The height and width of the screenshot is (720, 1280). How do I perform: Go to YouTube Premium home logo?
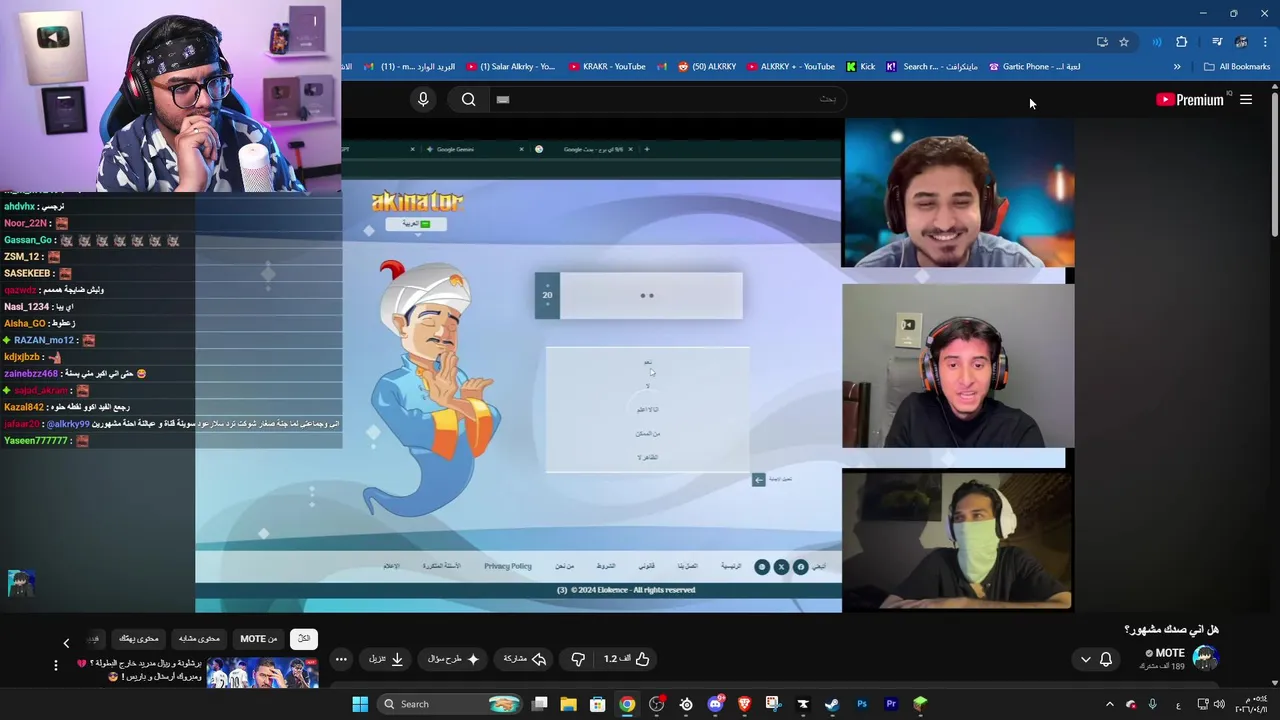(1190, 99)
